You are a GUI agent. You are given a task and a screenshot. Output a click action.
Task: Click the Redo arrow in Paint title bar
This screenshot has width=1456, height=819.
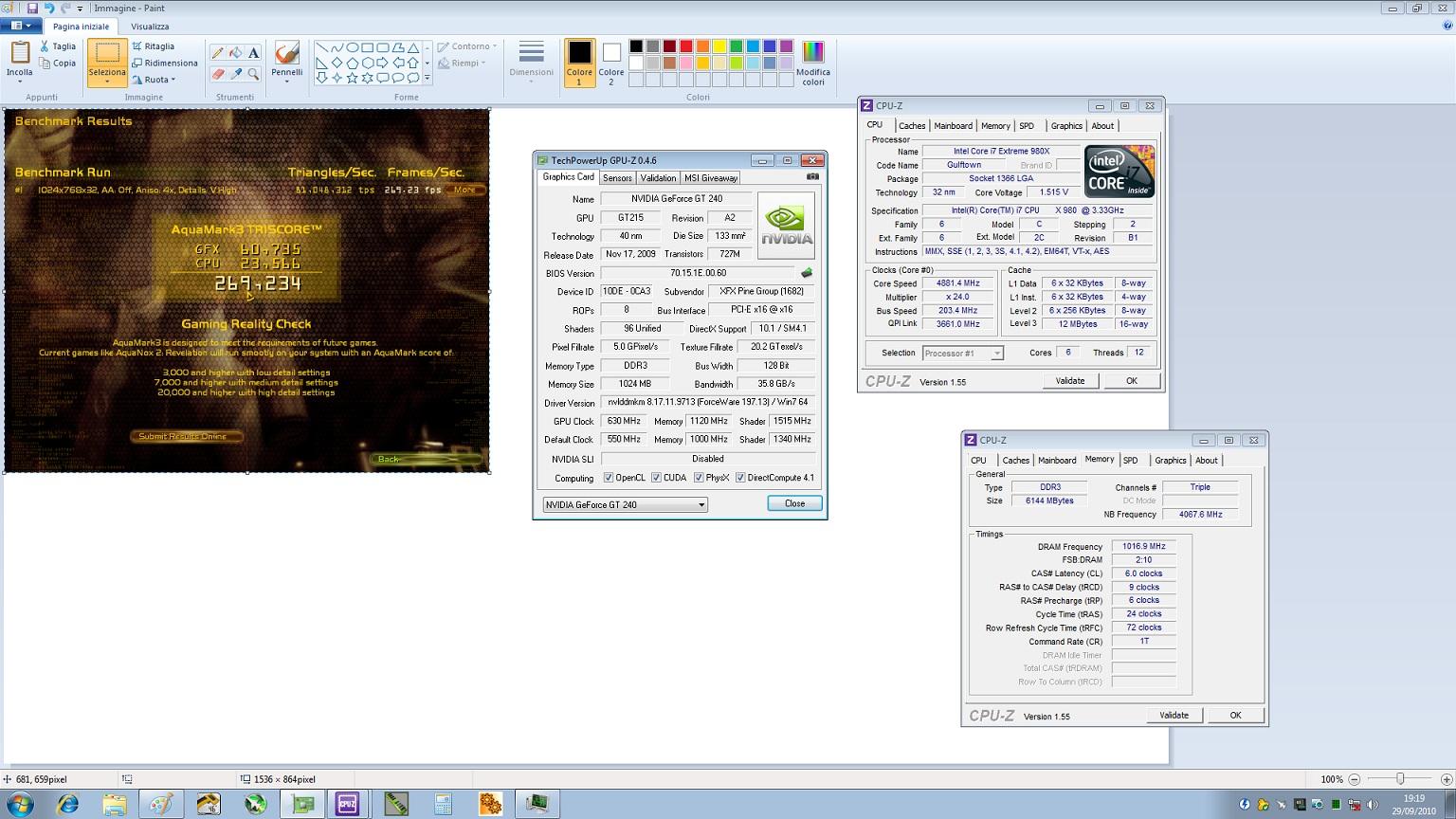(65, 9)
